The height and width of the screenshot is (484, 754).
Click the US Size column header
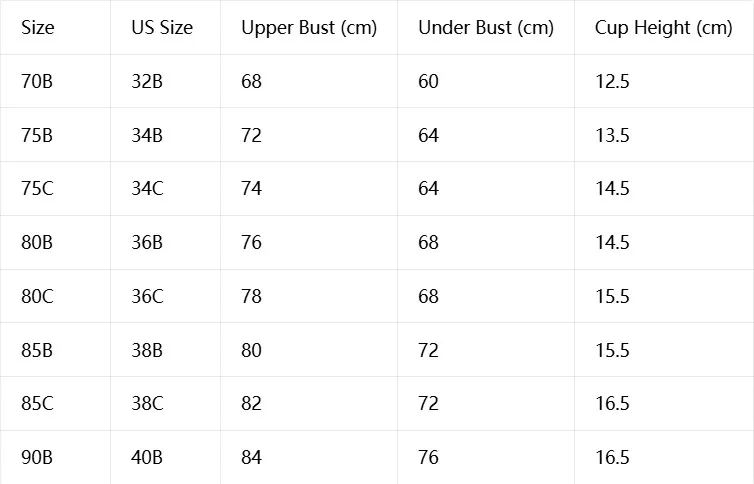162,27
